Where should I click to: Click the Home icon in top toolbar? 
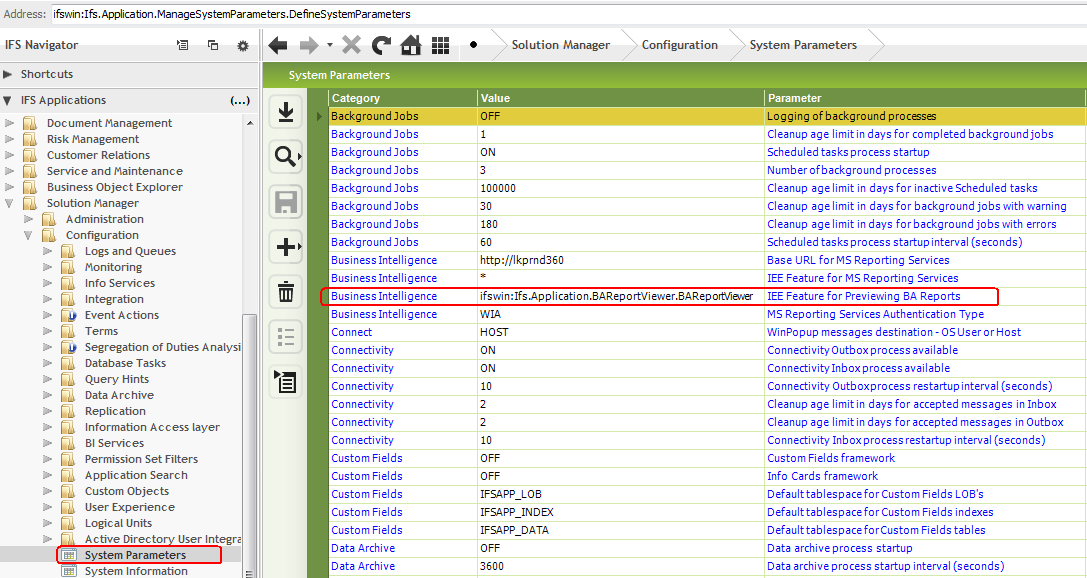click(x=410, y=45)
